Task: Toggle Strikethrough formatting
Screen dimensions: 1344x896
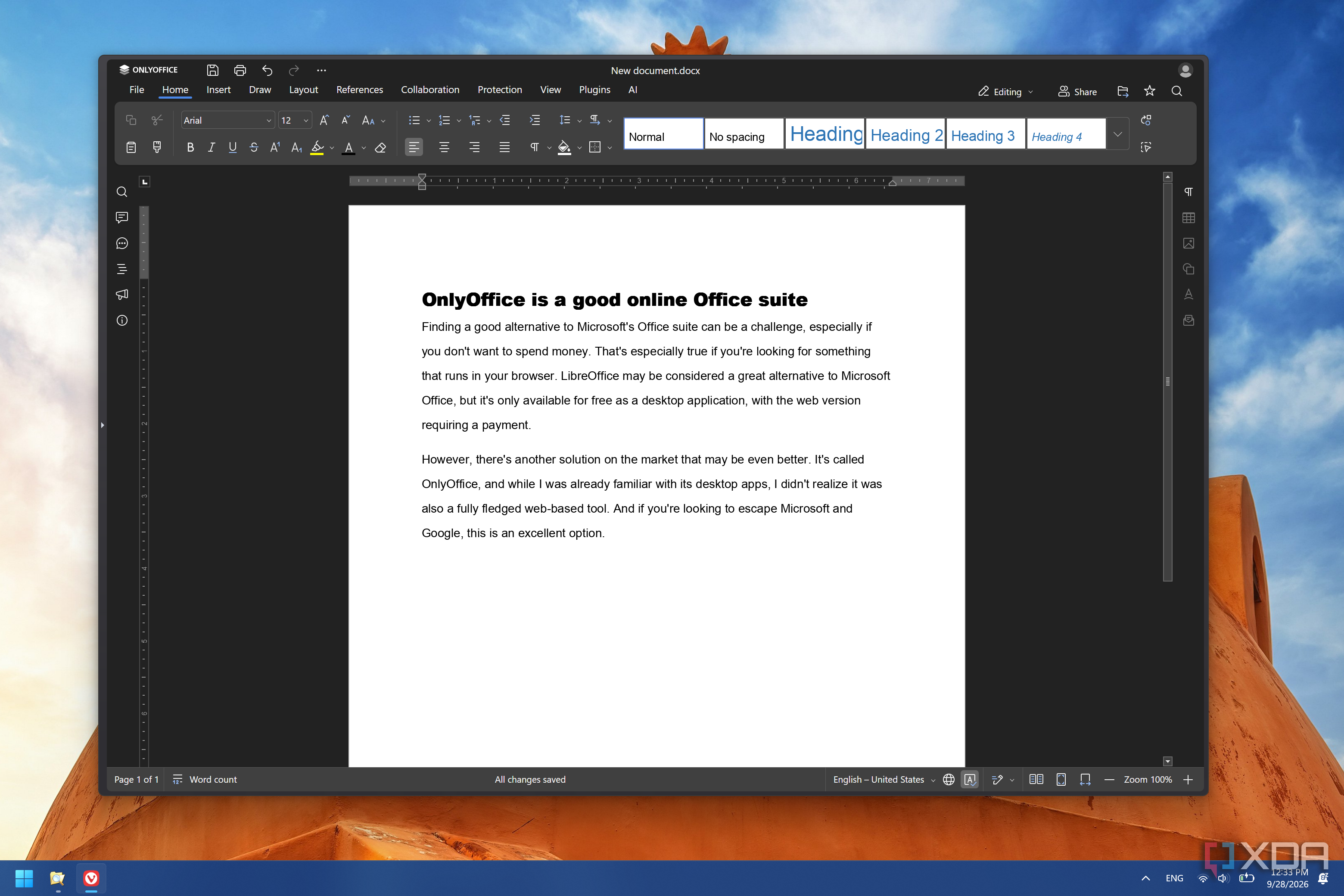Action: click(x=254, y=147)
